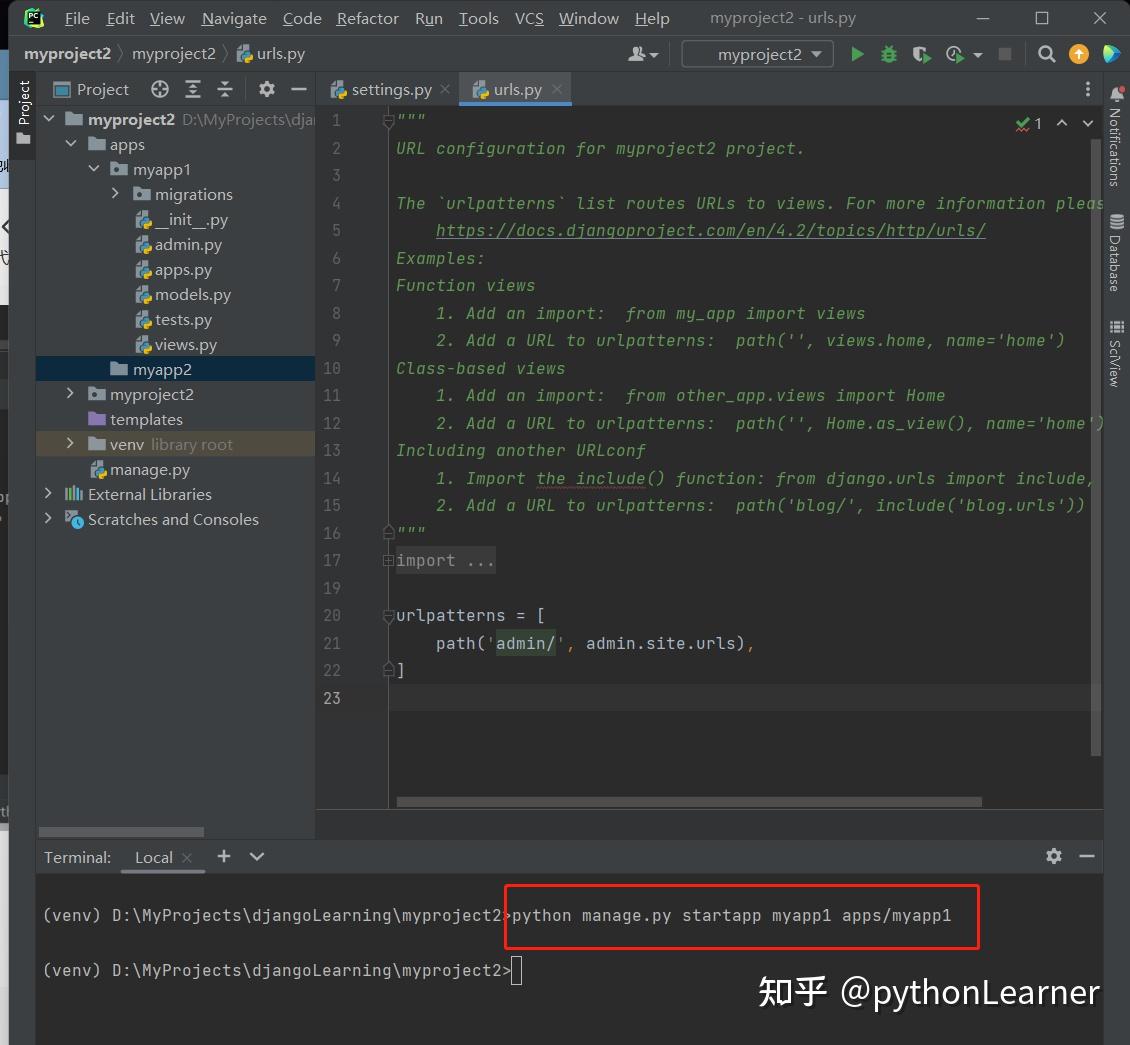
Task: Expand External Libraries node
Action: click(x=48, y=494)
